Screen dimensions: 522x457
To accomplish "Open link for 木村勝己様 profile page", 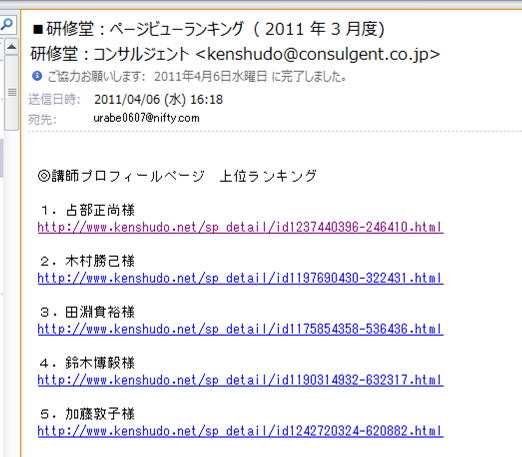I will click(240, 278).
